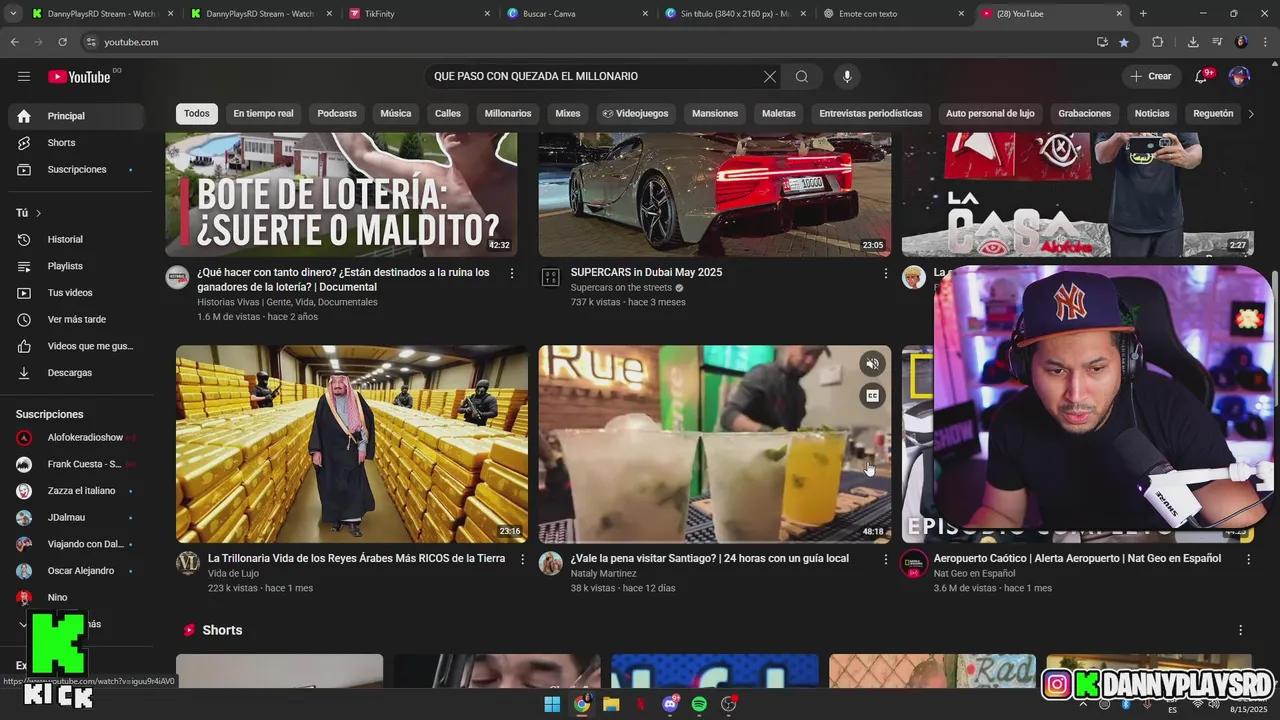Switch to the TikFinity browser tab

coord(418,14)
